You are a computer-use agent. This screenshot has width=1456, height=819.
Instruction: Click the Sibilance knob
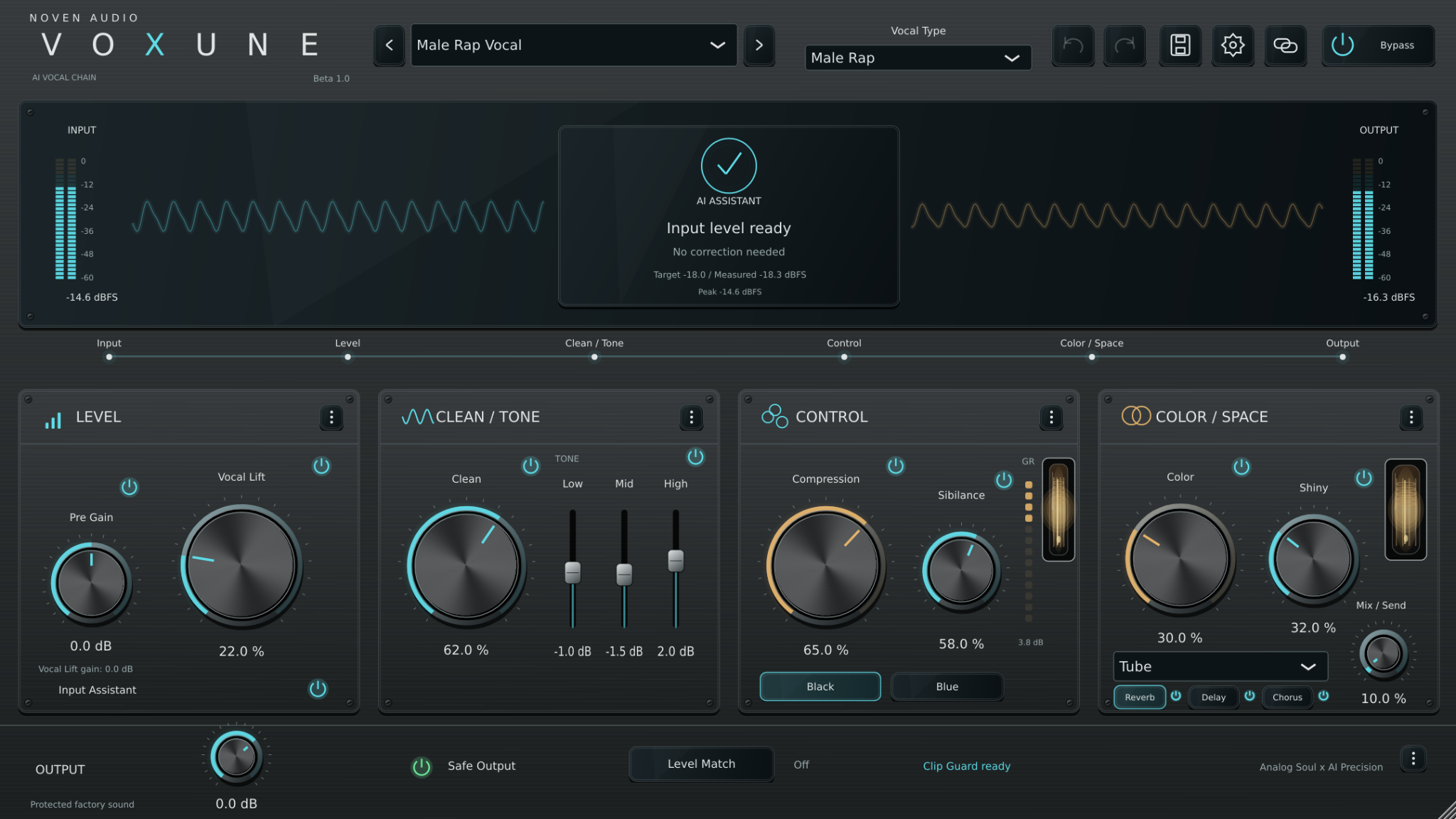click(961, 572)
